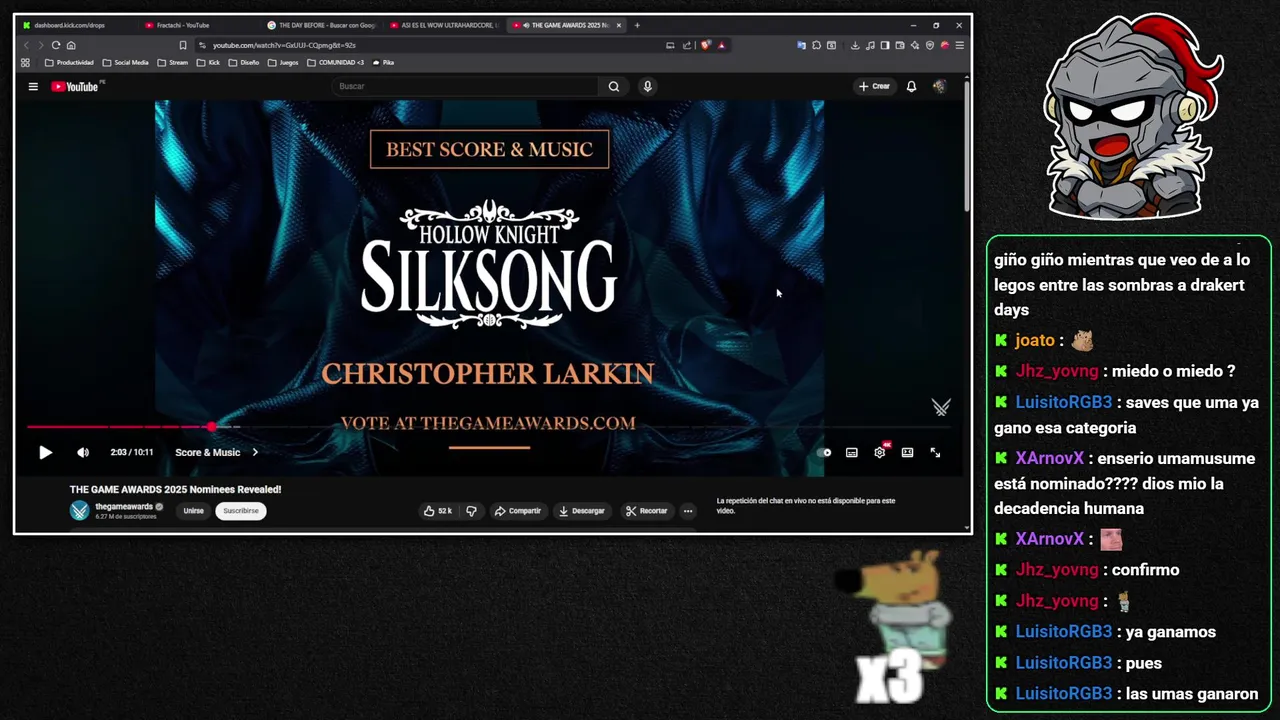Go back in browser history
Screen dimensions: 1280x720
[x=26, y=45]
